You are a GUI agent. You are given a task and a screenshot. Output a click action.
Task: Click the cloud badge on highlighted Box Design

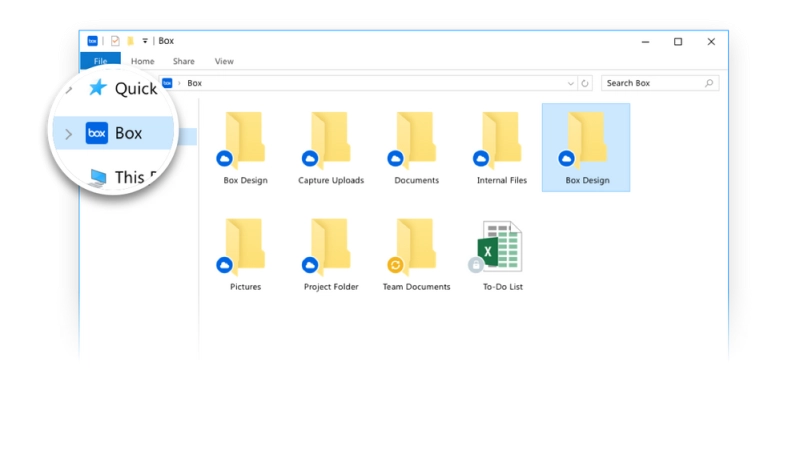(x=566, y=159)
